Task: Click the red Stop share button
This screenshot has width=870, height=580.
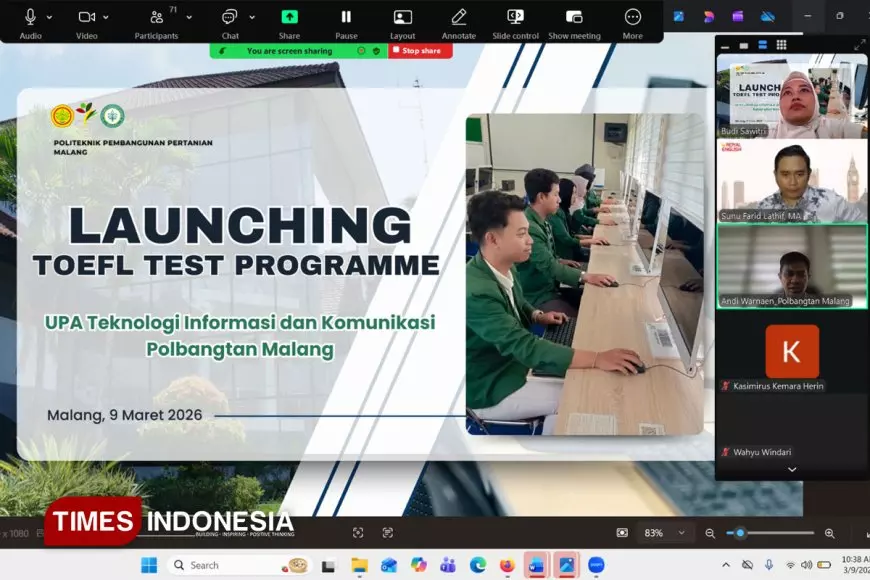Action: 419,50
